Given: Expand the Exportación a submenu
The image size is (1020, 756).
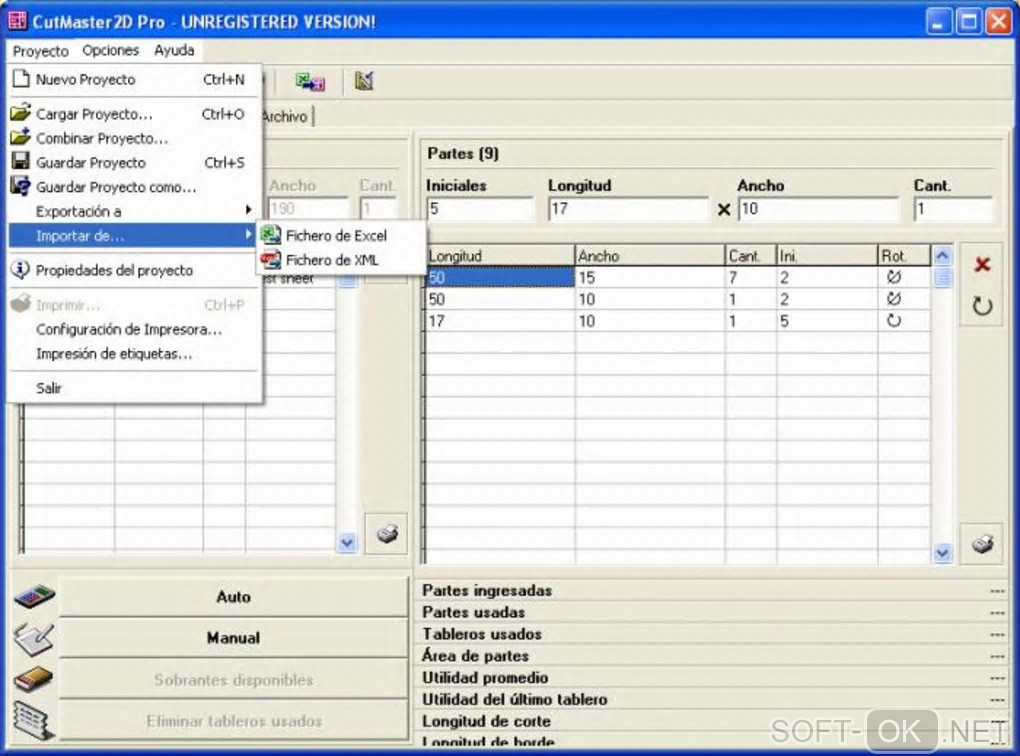Looking at the screenshot, I should tap(133, 211).
